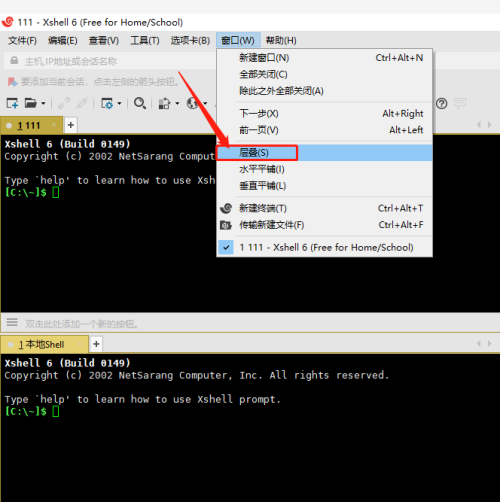This screenshot has width=500, height=502.
Task: Expand the color scheme dropdown arrow
Action: coord(177,104)
